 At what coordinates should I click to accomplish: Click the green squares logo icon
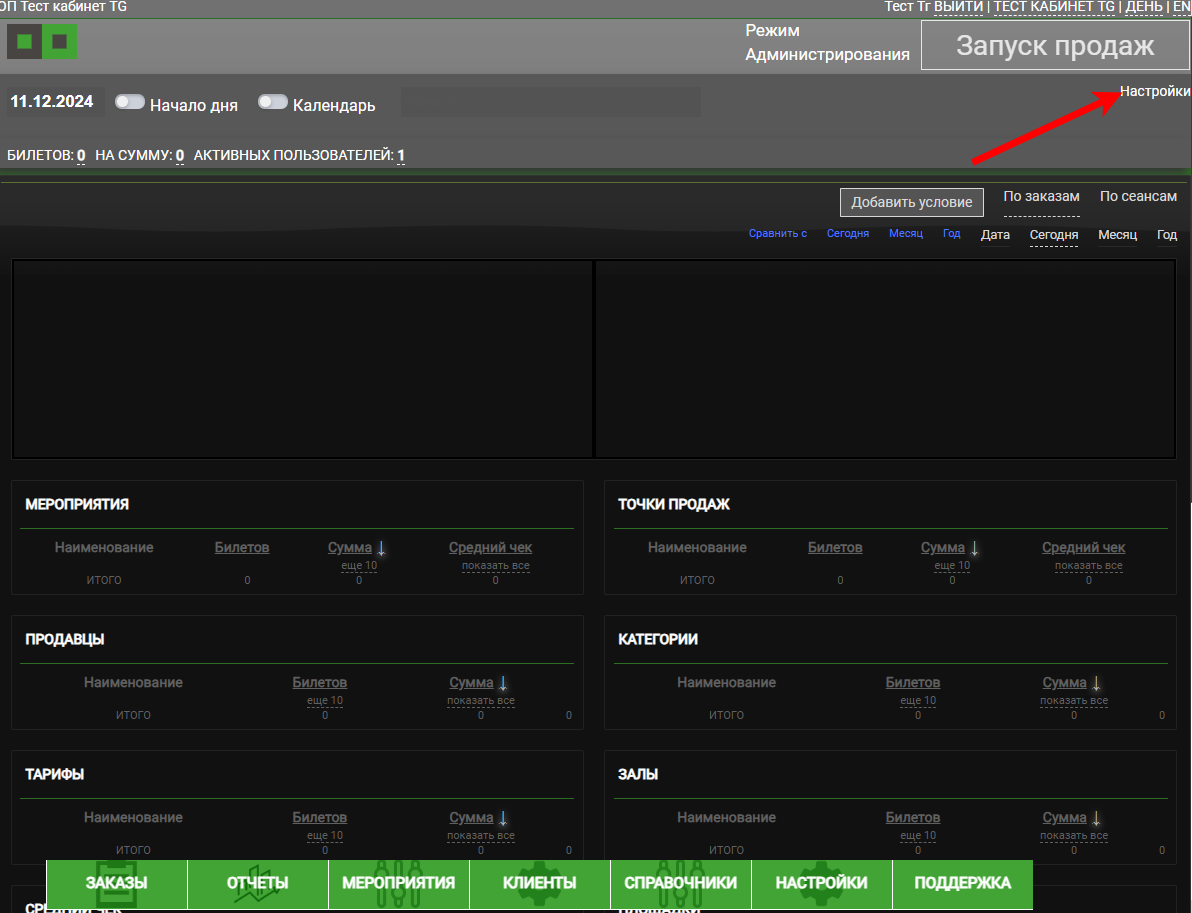pyautogui.click(x=42, y=42)
